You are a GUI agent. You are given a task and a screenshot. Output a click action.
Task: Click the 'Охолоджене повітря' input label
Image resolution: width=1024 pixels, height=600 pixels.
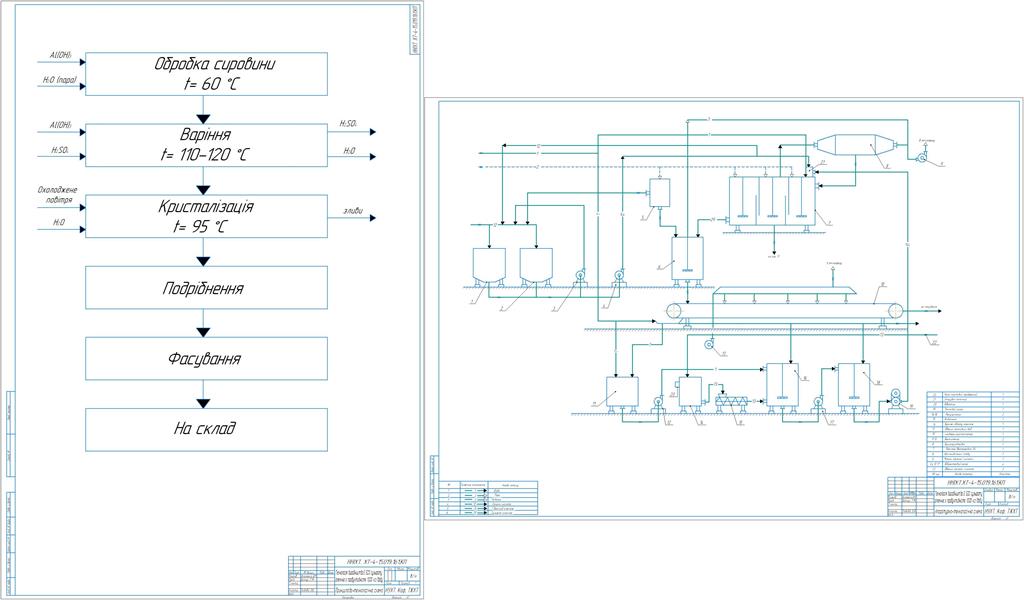tap(58, 195)
